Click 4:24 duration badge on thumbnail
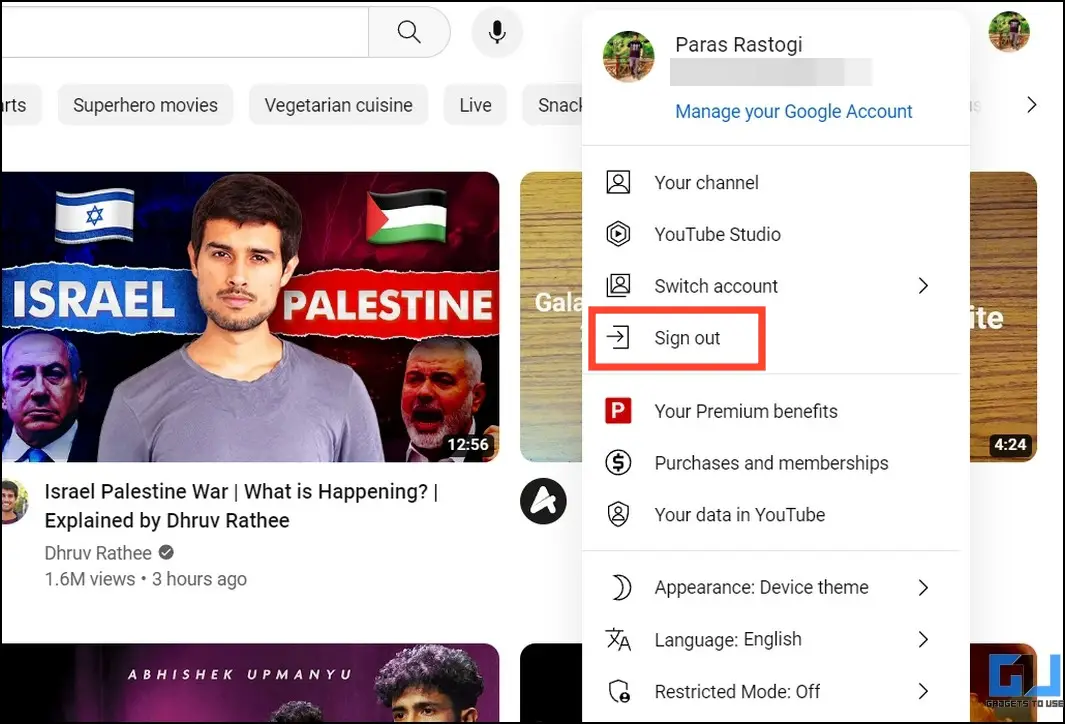This screenshot has height=724, width=1065. [x=1010, y=445]
